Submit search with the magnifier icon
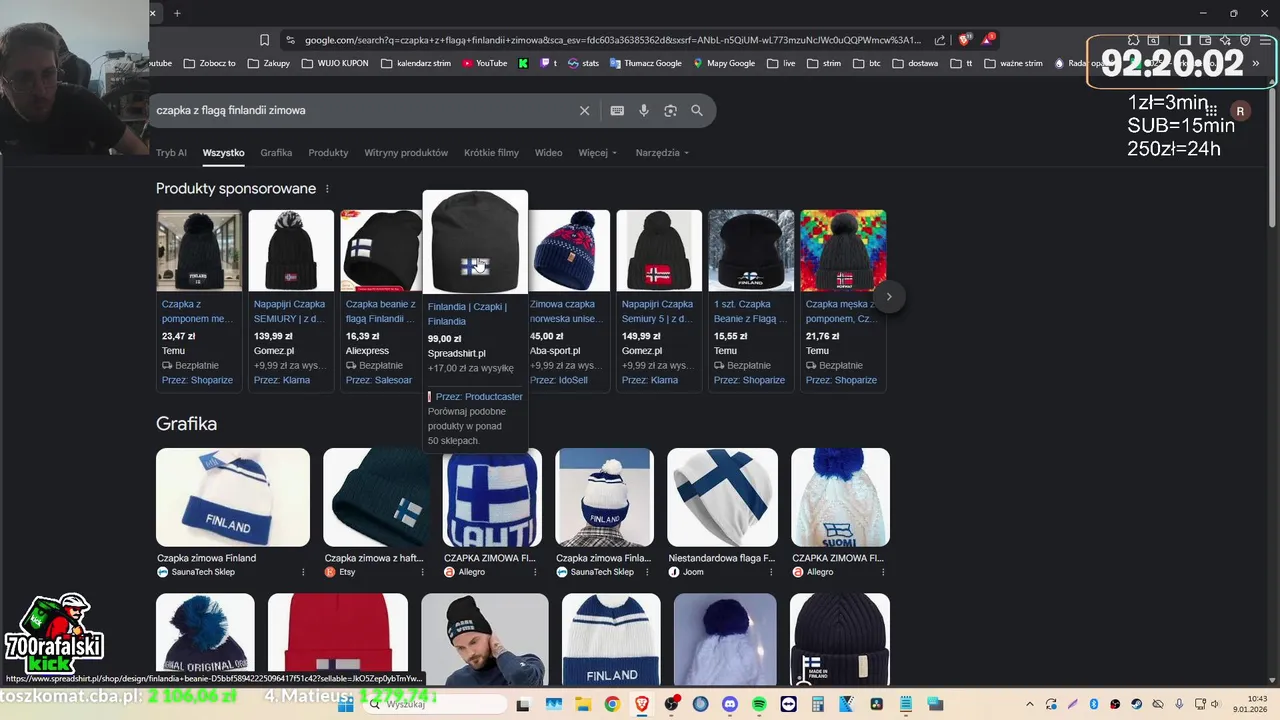This screenshot has width=1280, height=720. coord(697,110)
